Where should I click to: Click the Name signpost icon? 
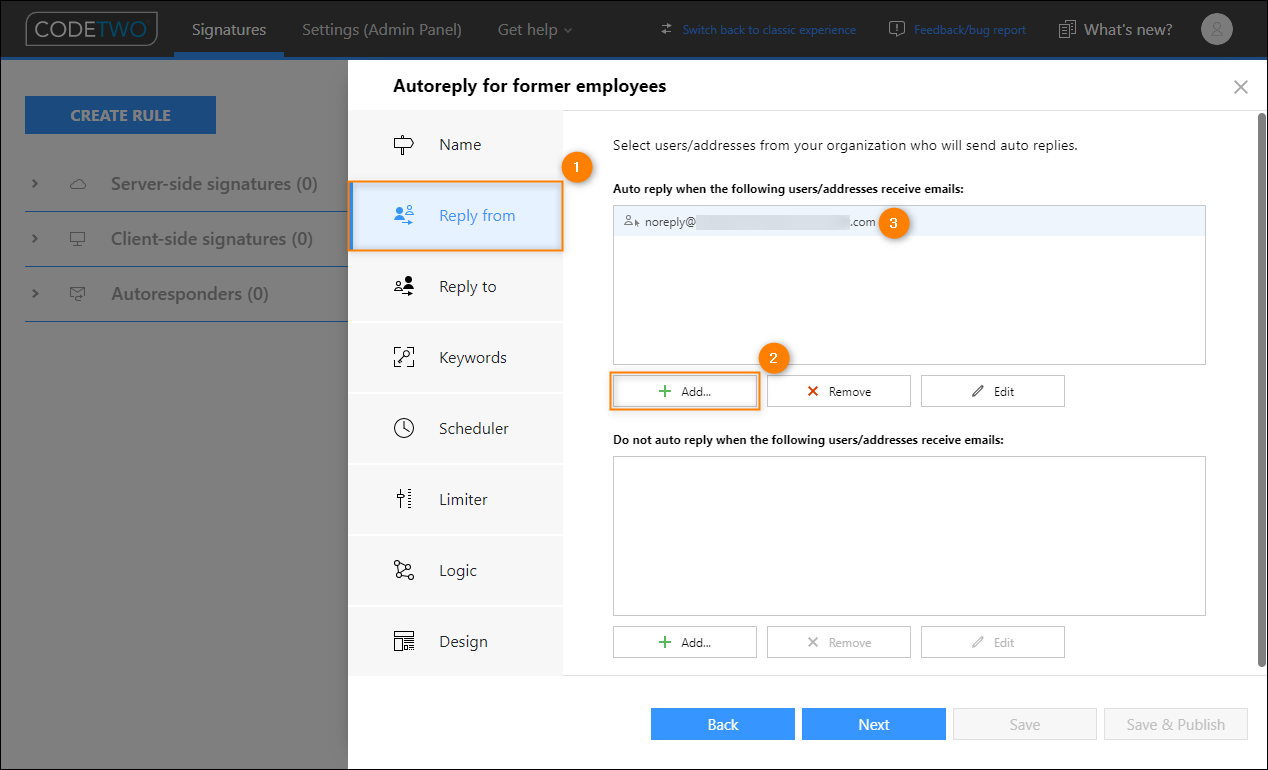coord(404,145)
